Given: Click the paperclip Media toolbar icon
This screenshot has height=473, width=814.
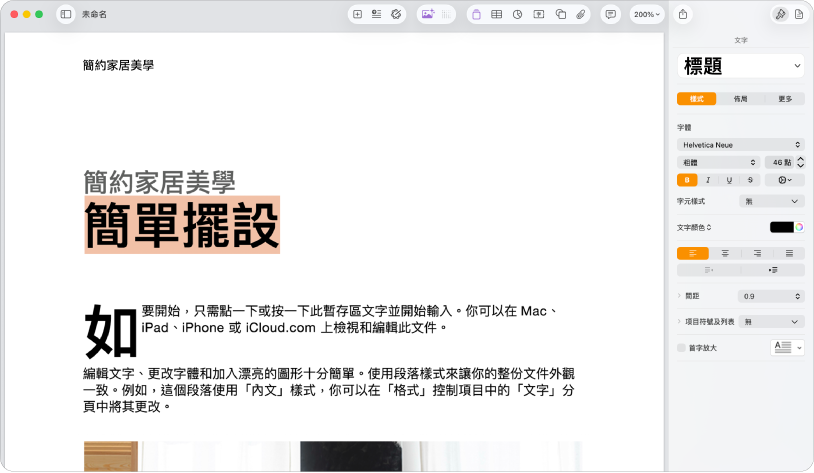Looking at the screenshot, I should click(x=581, y=15).
